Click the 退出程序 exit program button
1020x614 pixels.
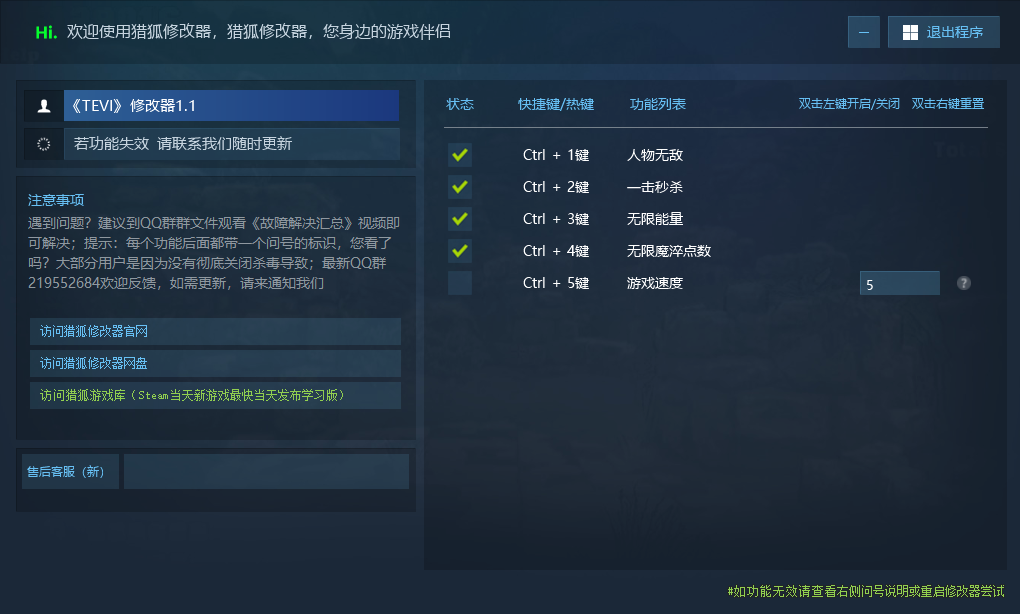[x=943, y=32]
